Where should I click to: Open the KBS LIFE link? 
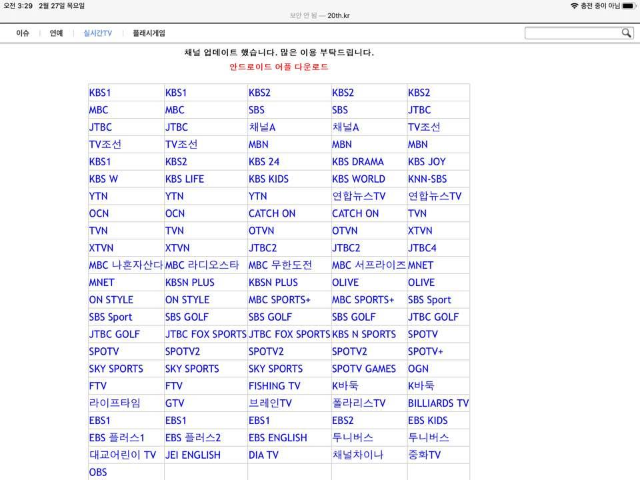pyautogui.click(x=184, y=179)
